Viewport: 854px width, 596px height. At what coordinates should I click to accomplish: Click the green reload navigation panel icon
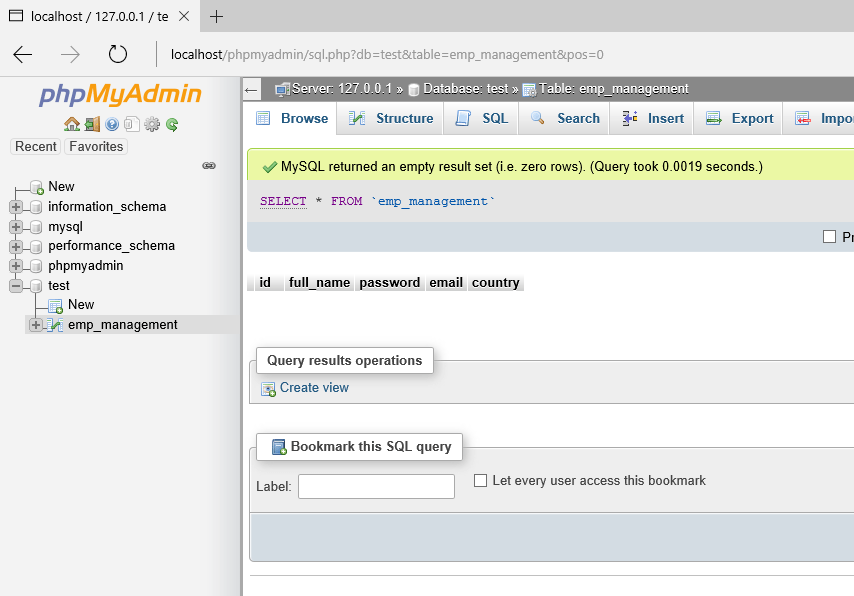click(172, 125)
